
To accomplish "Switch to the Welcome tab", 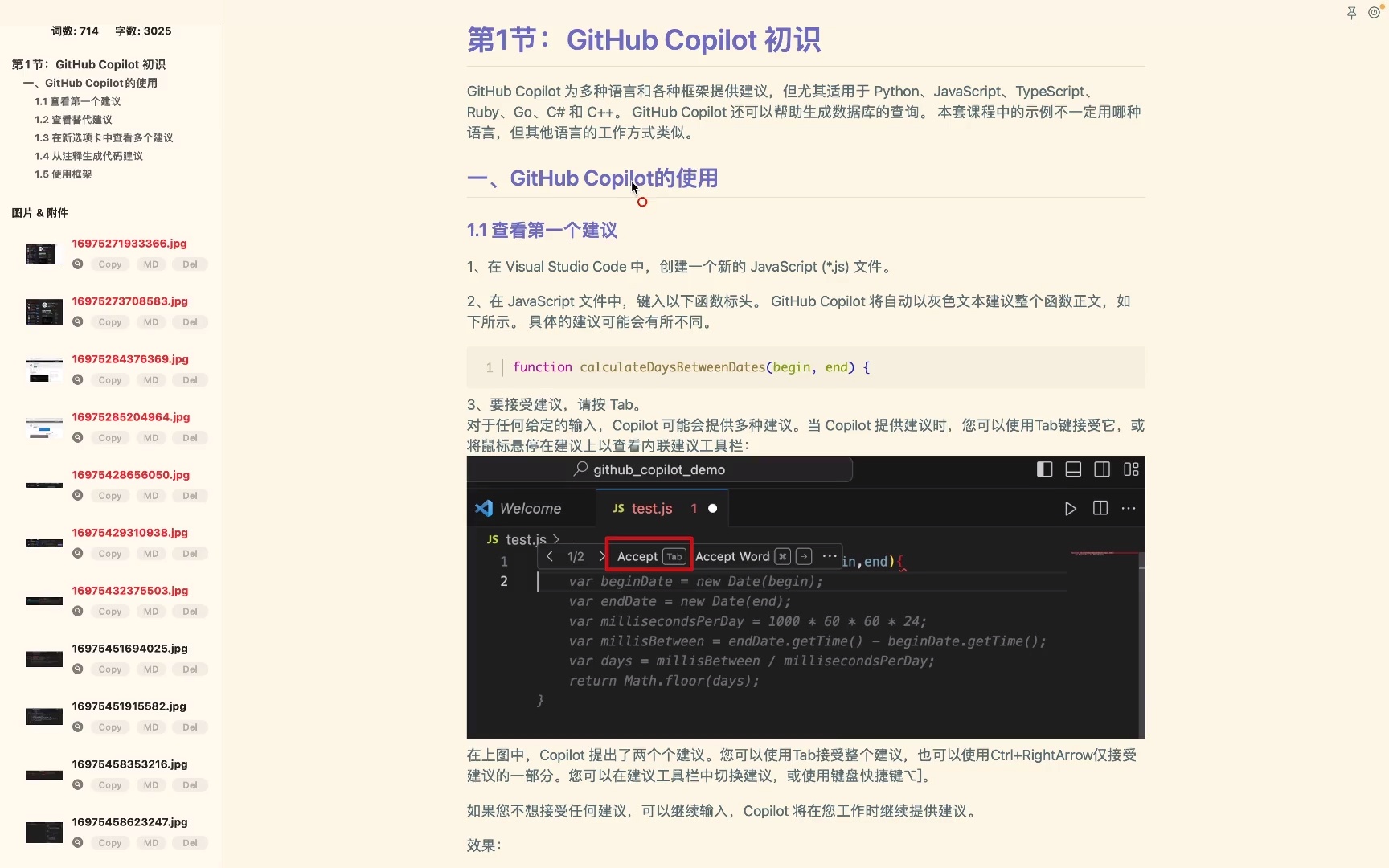I will [x=531, y=508].
